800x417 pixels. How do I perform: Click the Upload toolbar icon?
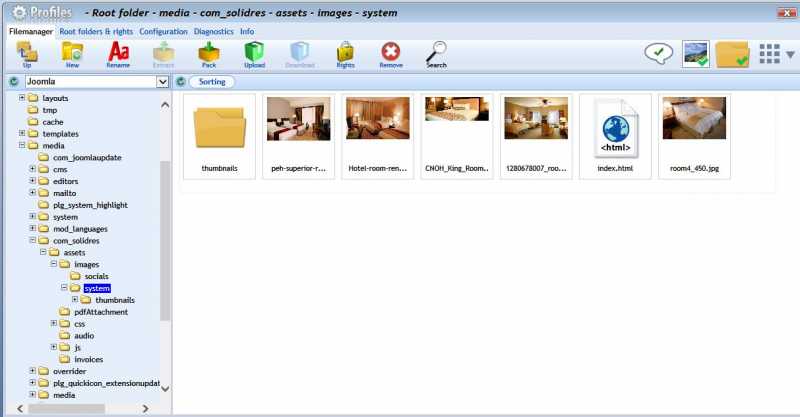[x=254, y=52]
